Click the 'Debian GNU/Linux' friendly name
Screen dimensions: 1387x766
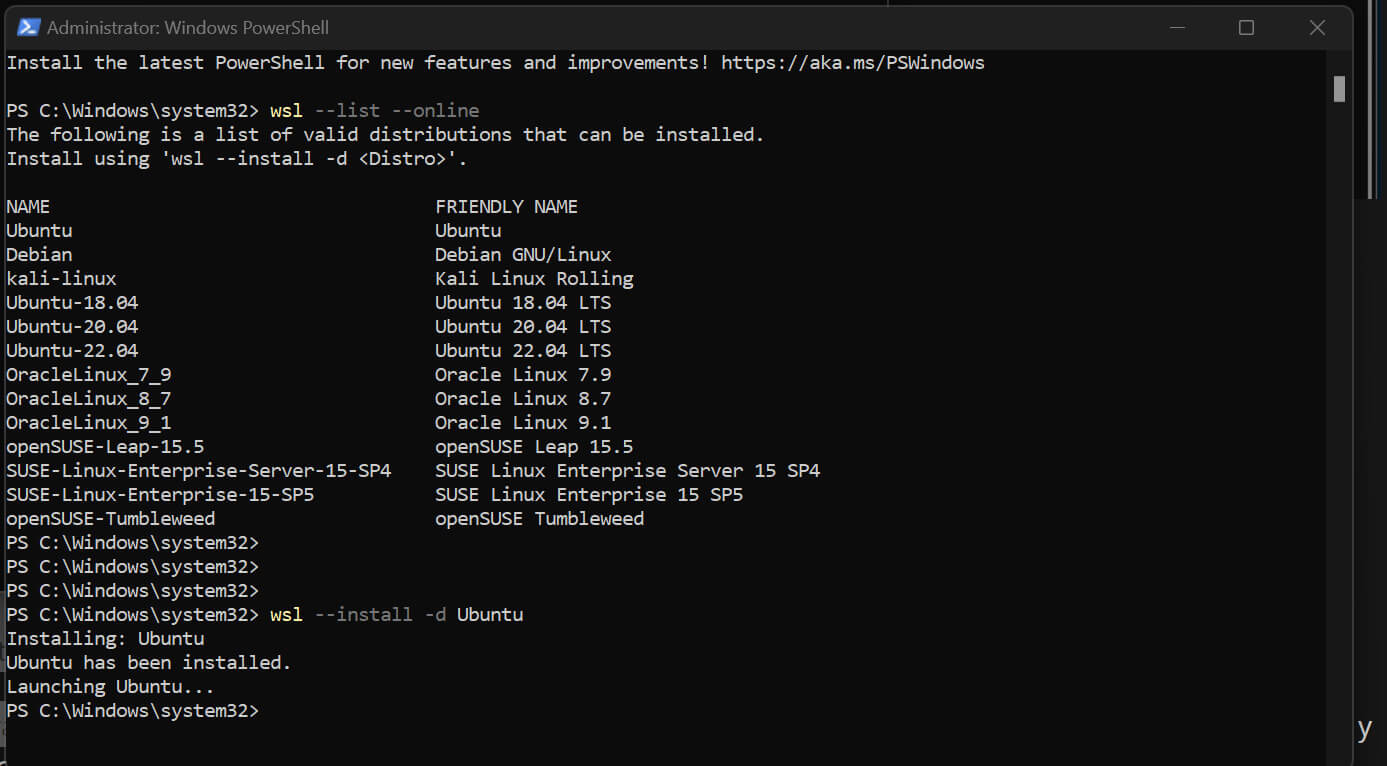coord(522,254)
